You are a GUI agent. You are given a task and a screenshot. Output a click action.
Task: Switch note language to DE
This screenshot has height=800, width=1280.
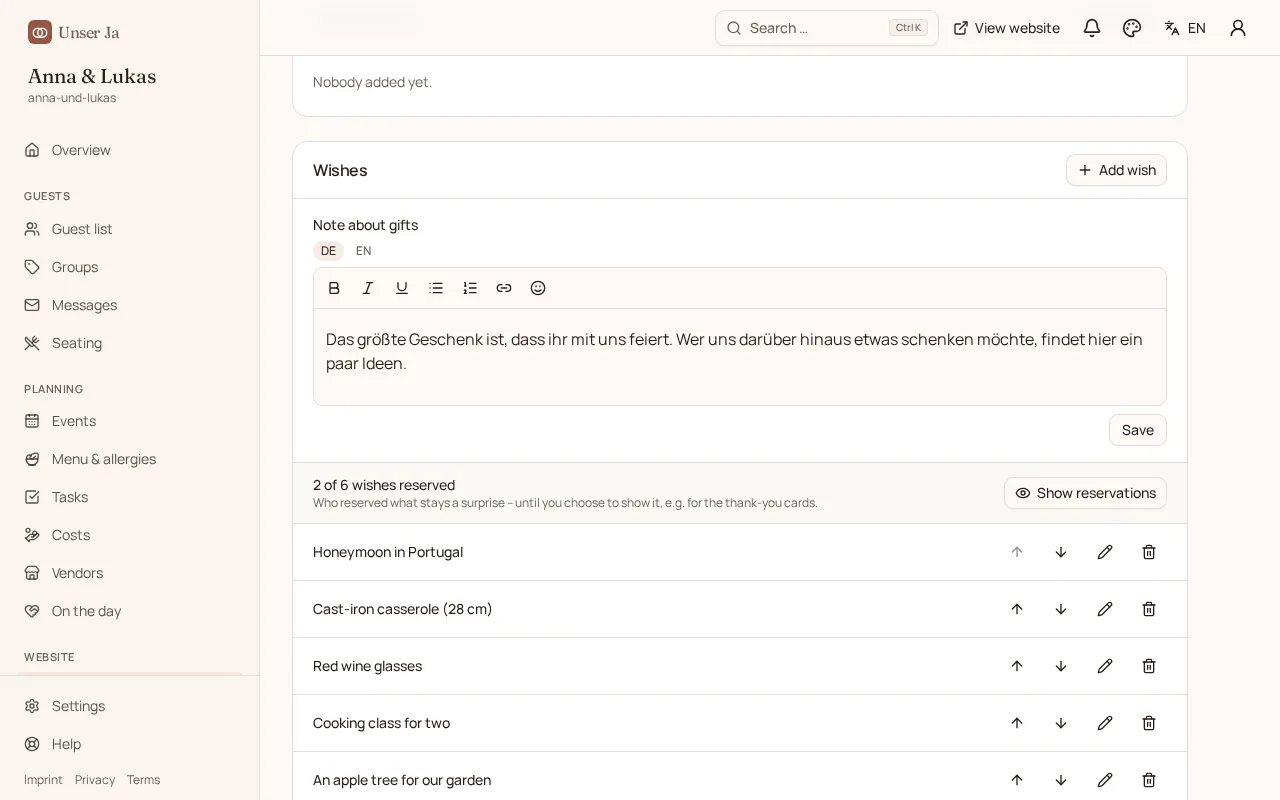pos(328,251)
